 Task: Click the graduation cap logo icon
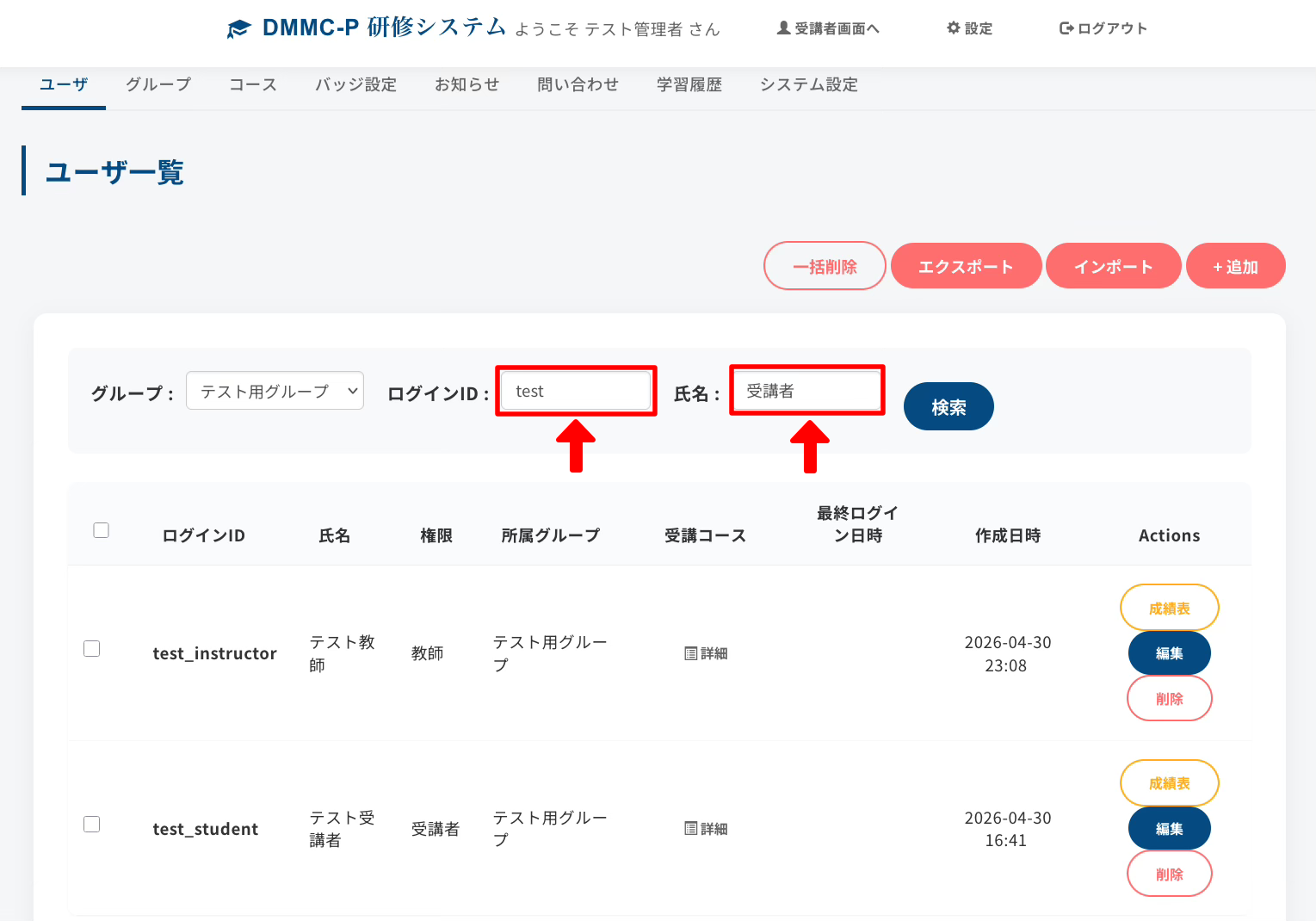(238, 29)
